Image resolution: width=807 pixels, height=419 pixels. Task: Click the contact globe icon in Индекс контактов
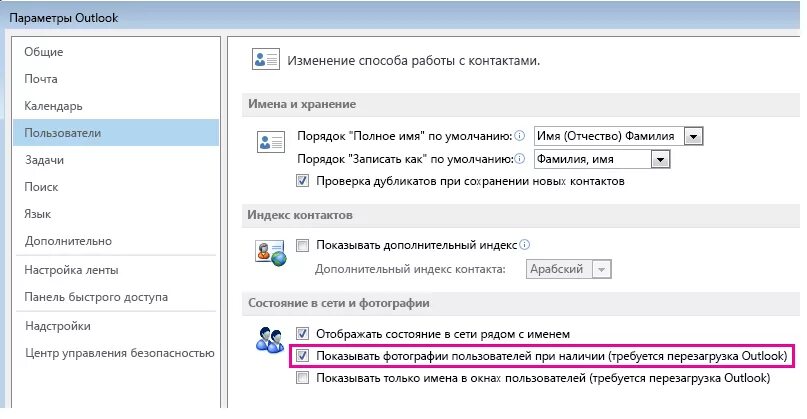point(271,253)
